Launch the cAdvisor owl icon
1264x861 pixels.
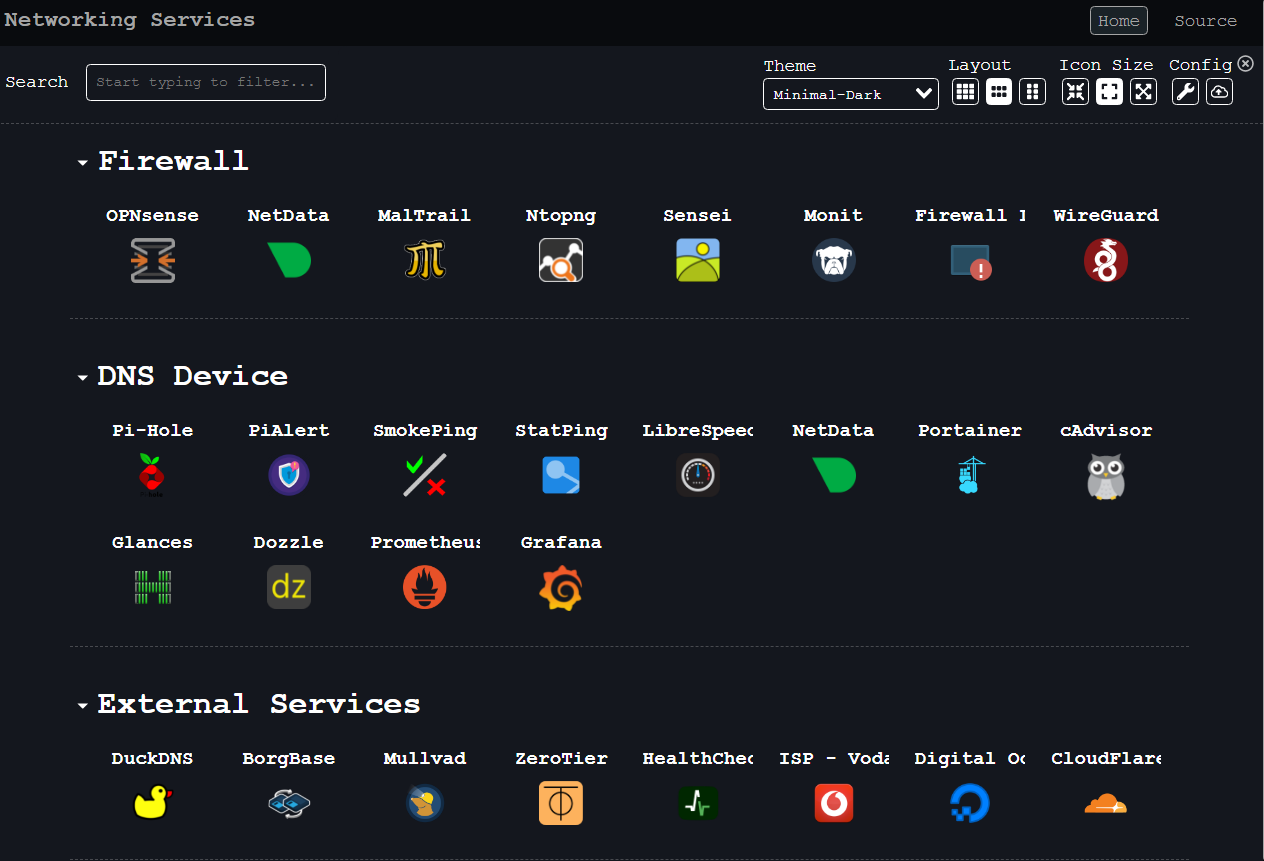coord(1105,475)
